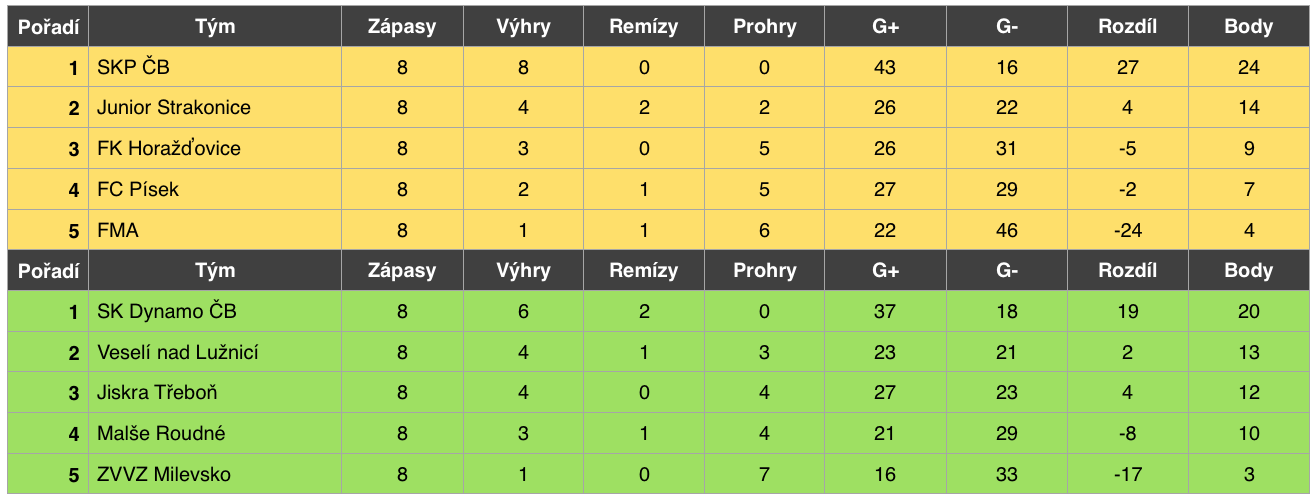This screenshot has width=1316, height=502.
Task: Select the Malše Roudné team cell
Action: pyautogui.click(x=215, y=434)
